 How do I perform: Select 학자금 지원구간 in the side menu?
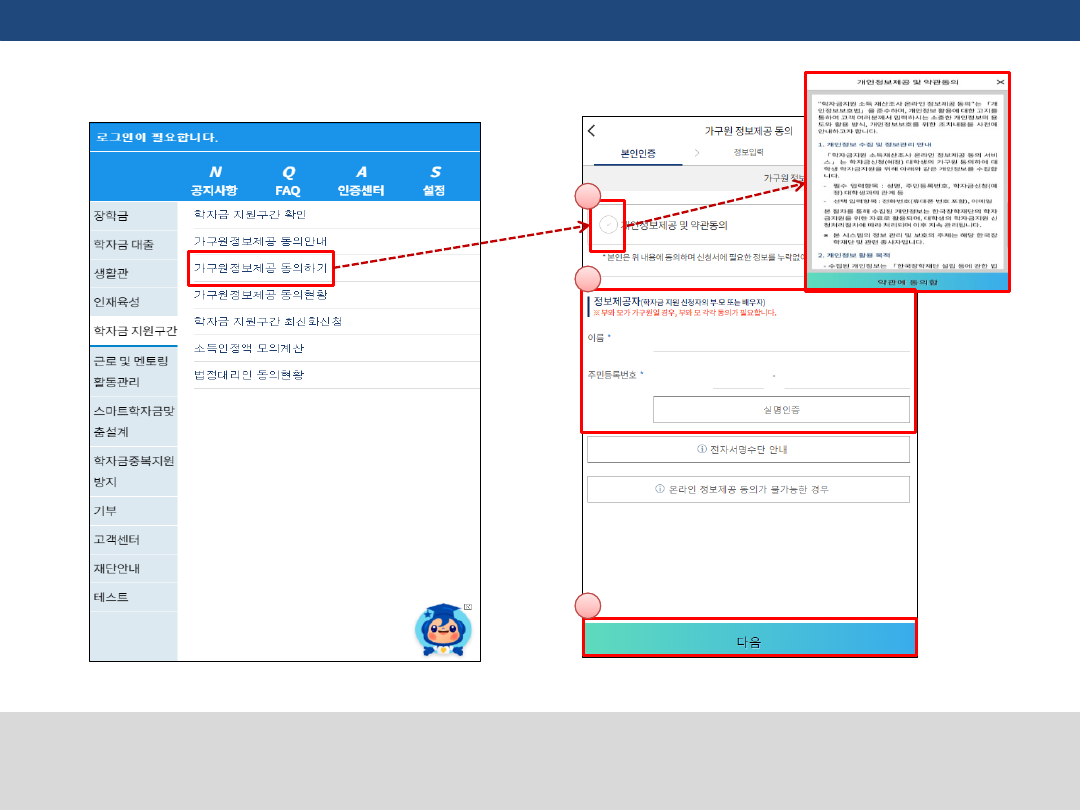[134, 331]
